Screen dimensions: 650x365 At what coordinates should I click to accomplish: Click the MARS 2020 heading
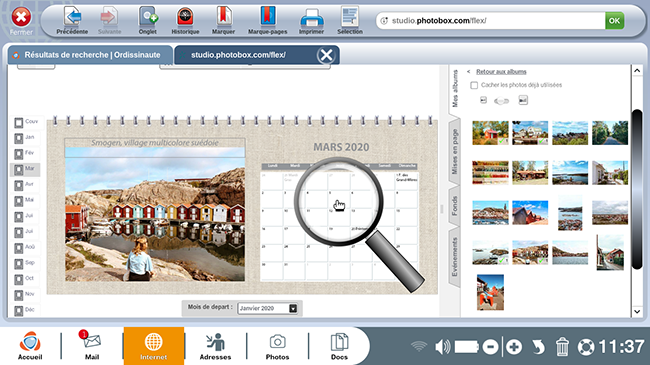coord(341,147)
